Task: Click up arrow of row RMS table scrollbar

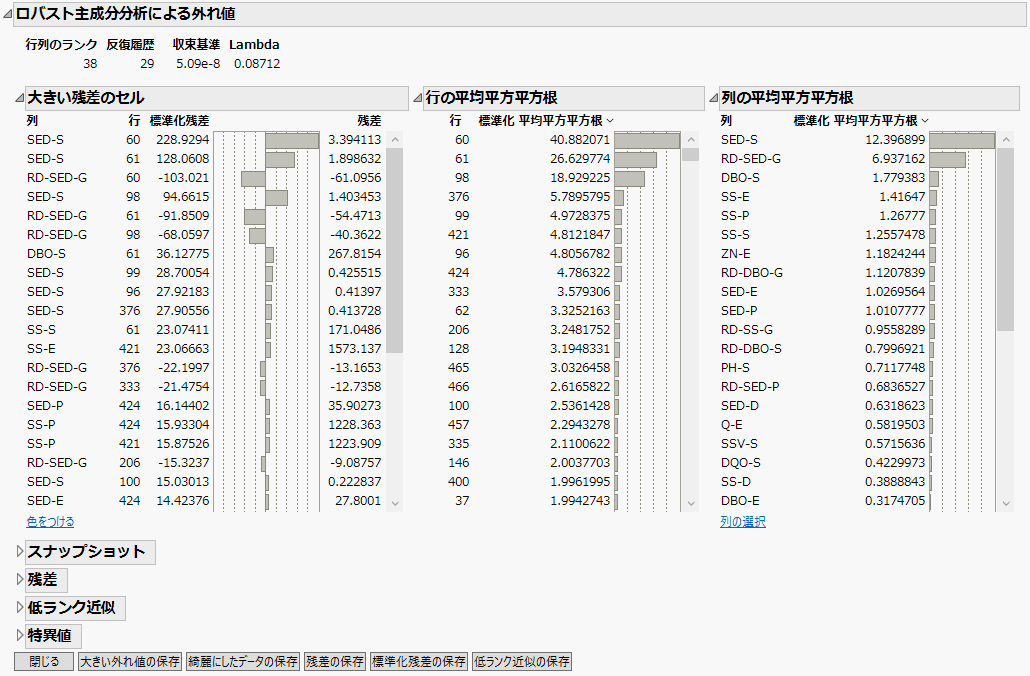Action: 690,139
